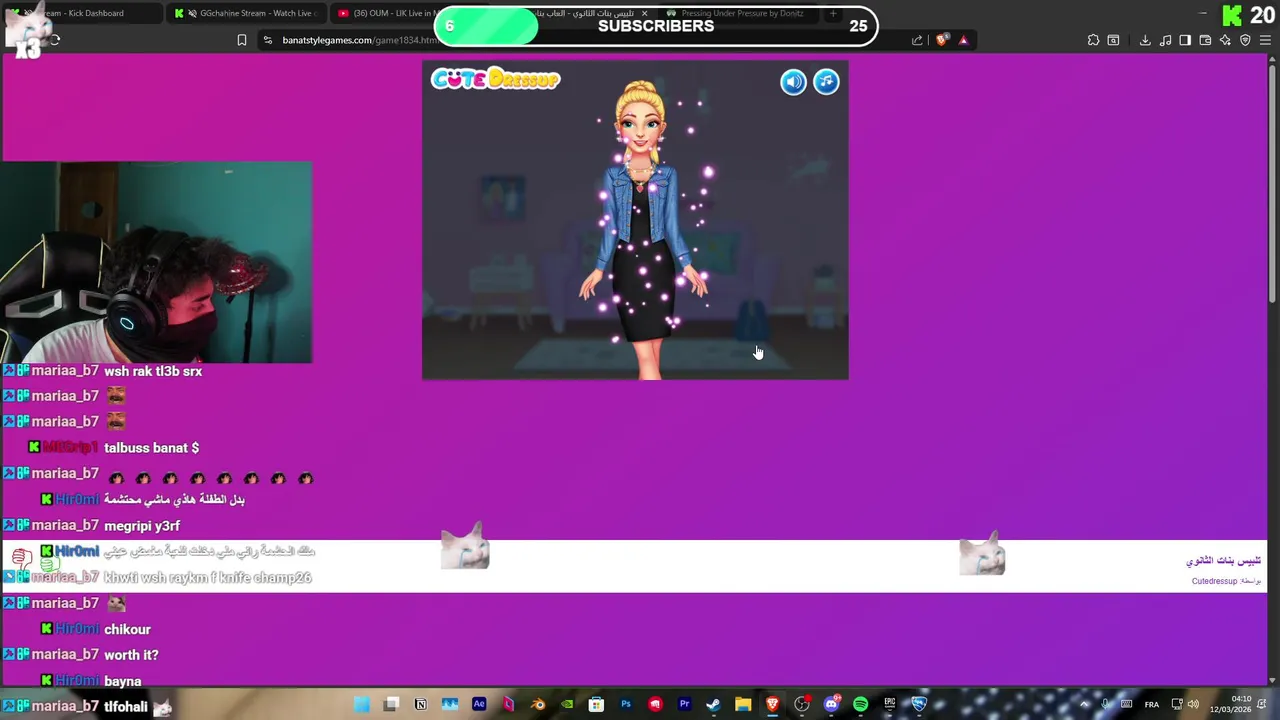Open File Explorer from the taskbar
1280x720 pixels.
743,704
